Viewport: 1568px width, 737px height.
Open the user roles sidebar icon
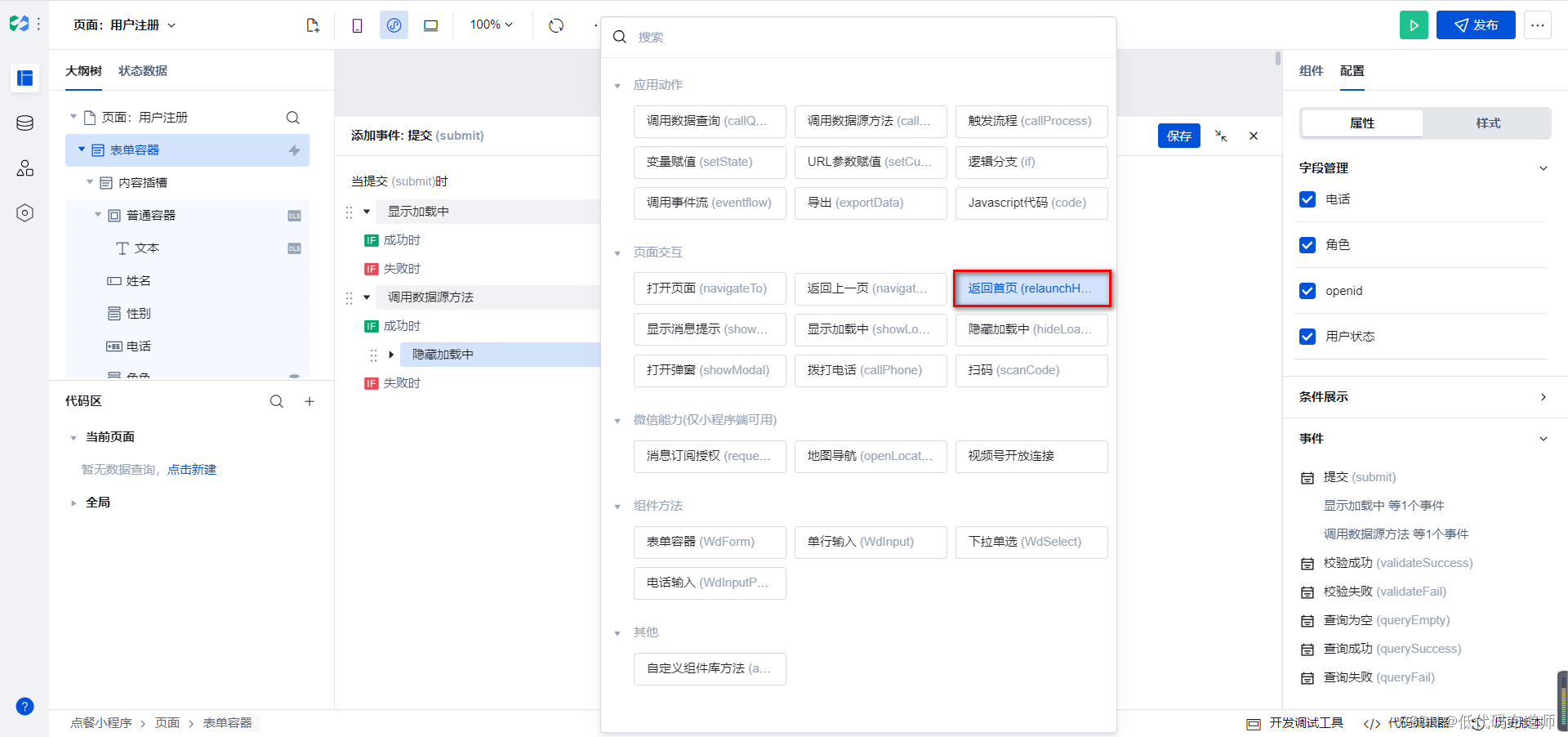pyautogui.click(x=24, y=168)
